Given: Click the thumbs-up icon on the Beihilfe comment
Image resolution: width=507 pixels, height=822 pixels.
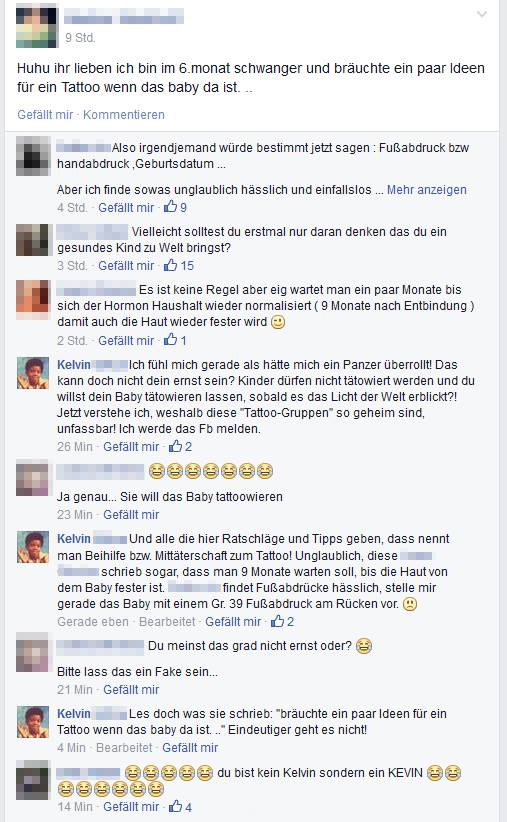Looking at the screenshot, I should coord(277,622).
